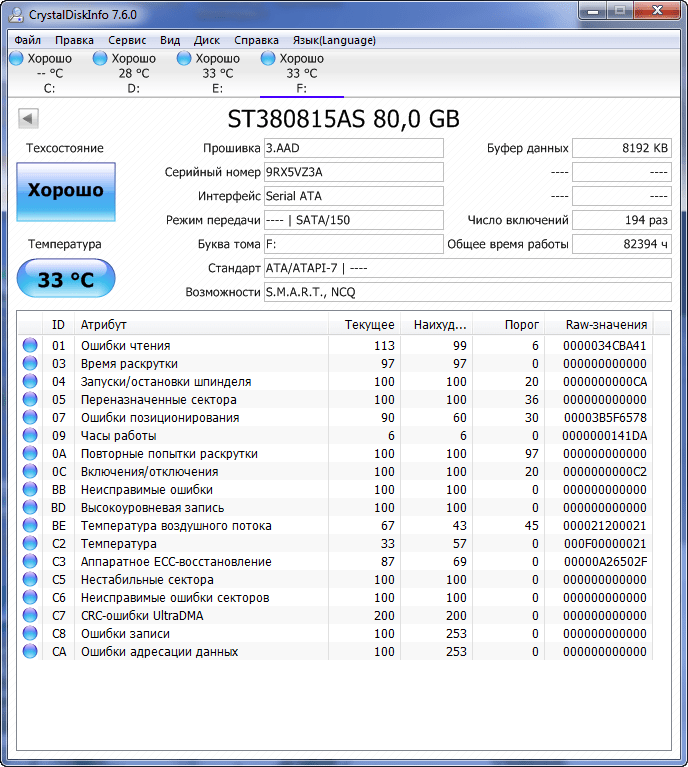
Task: Click status orb for Ошибки чтения row
Action: (30, 345)
